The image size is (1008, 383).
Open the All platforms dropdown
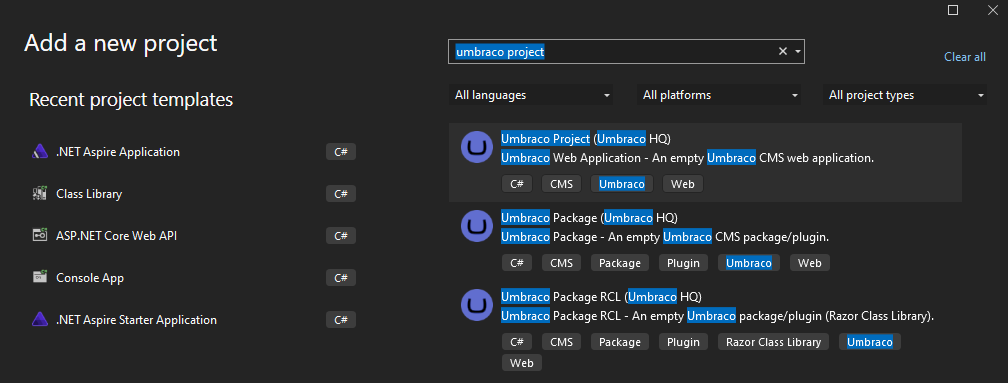pyautogui.click(x=719, y=95)
